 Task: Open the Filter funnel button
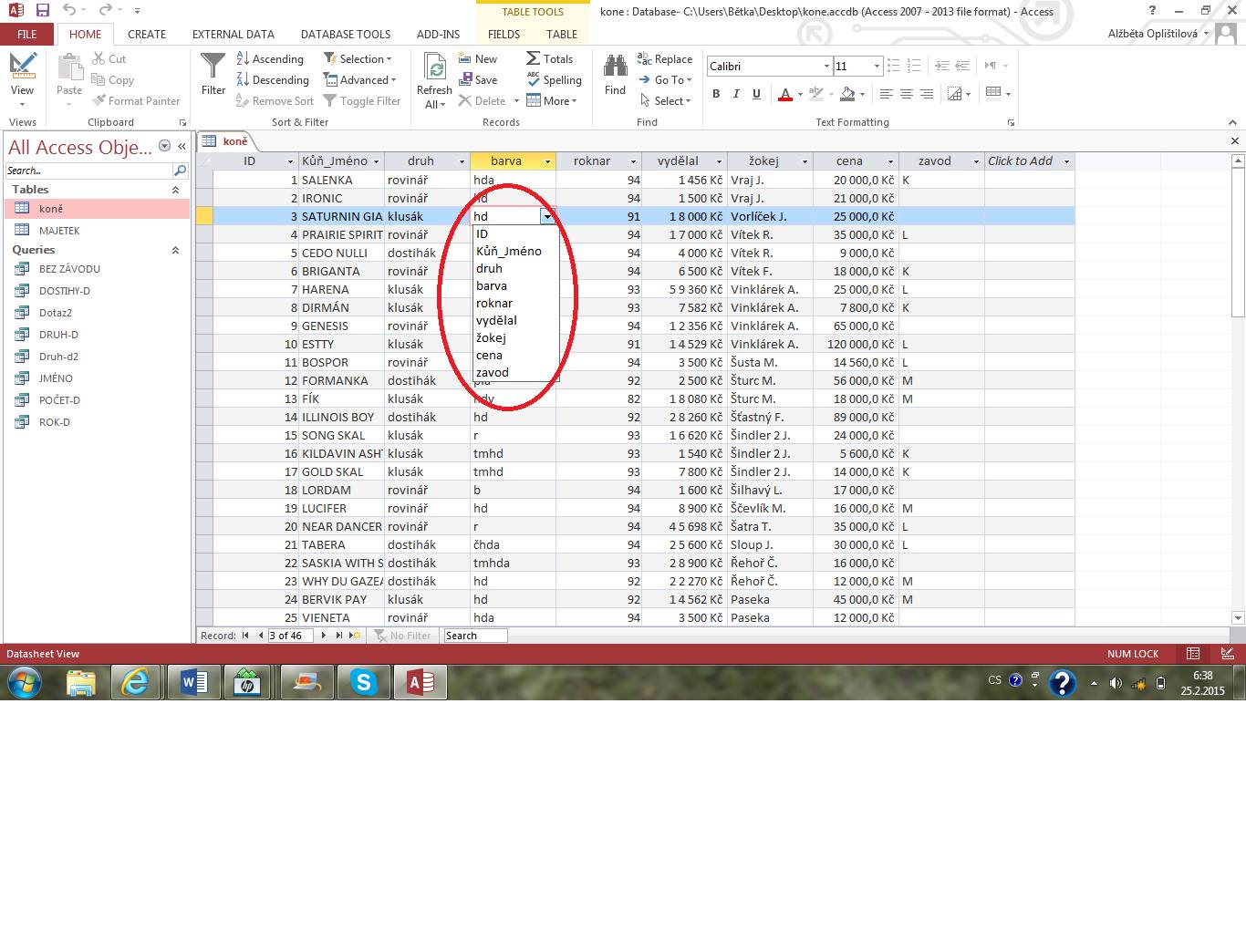[x=213, y=75]
